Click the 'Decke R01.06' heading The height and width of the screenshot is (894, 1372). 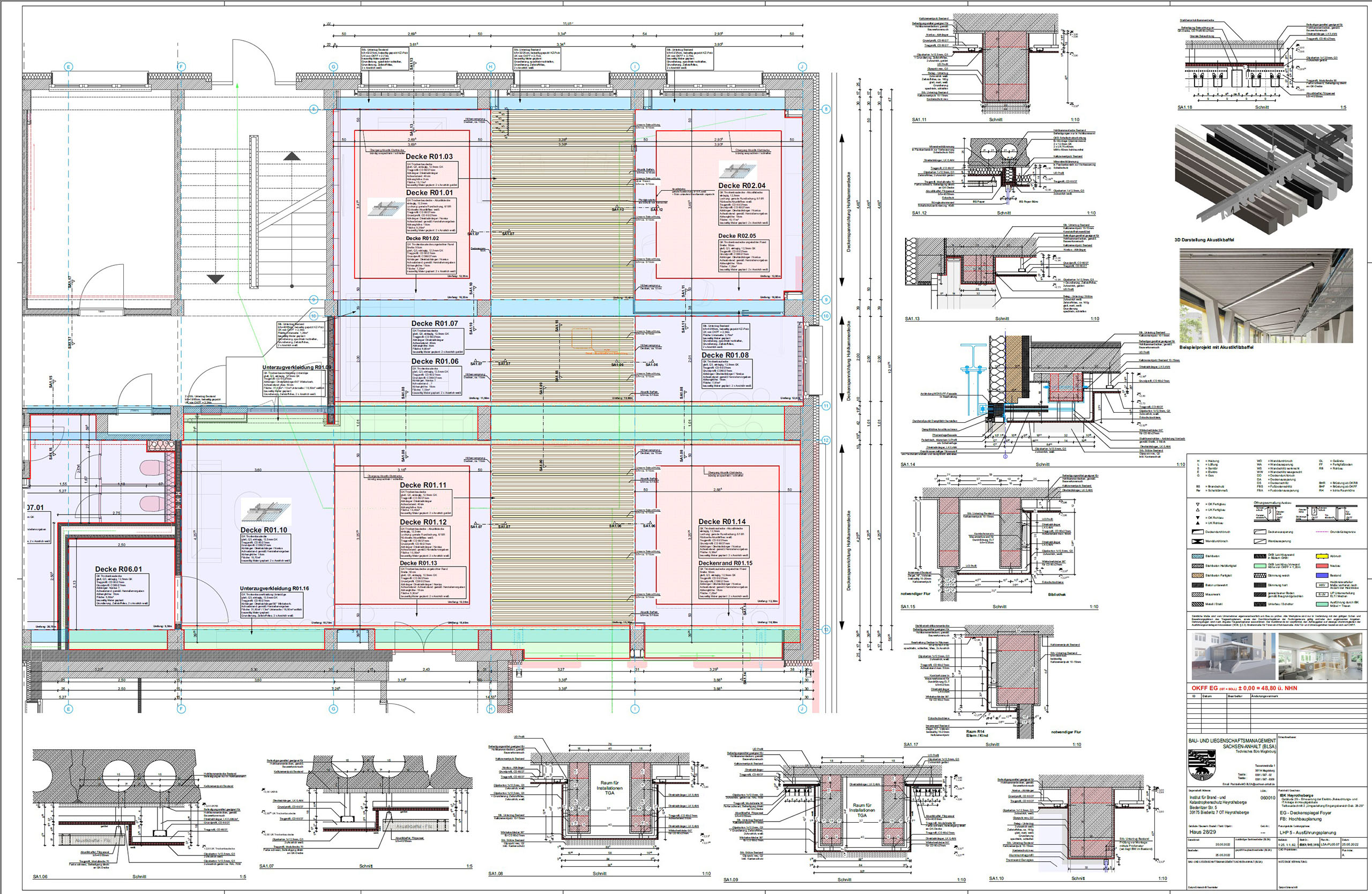[435, 361]
